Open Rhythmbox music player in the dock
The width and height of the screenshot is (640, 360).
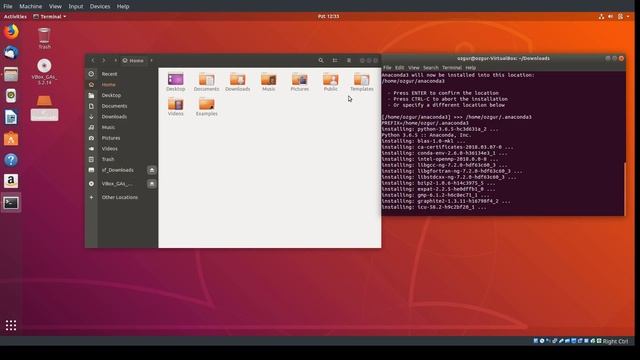(x=11, y=96)
